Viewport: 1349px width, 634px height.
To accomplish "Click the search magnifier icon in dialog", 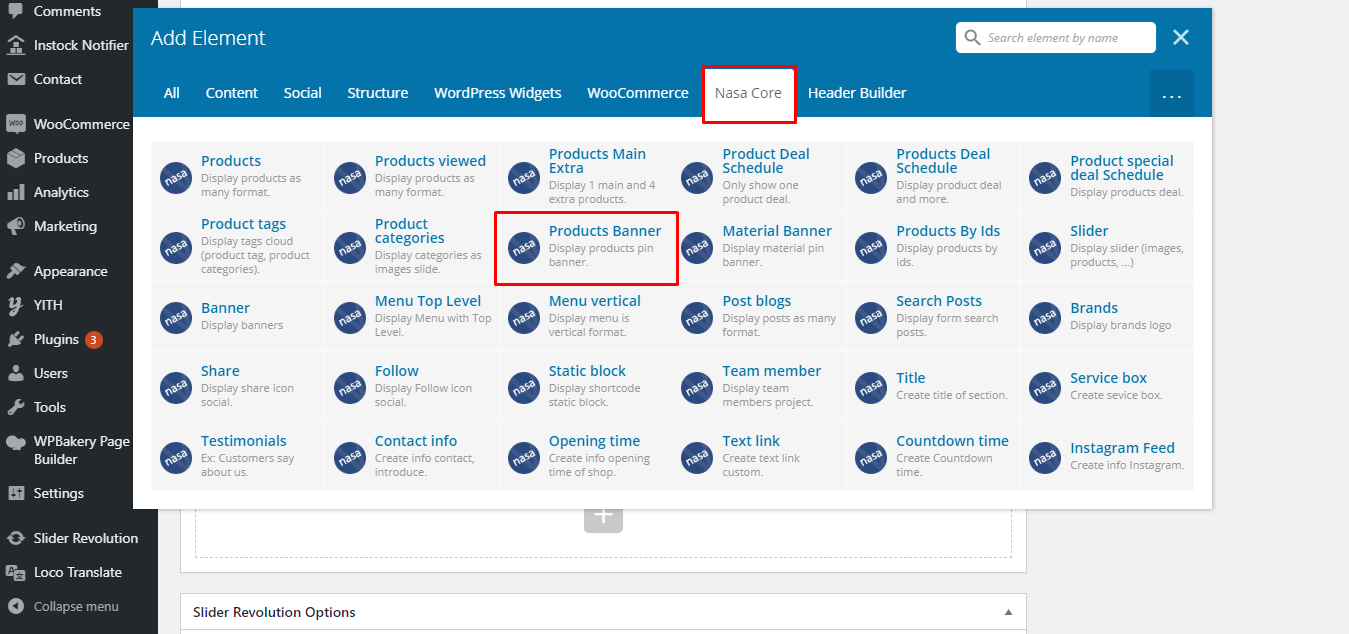I will pos(973,38).
